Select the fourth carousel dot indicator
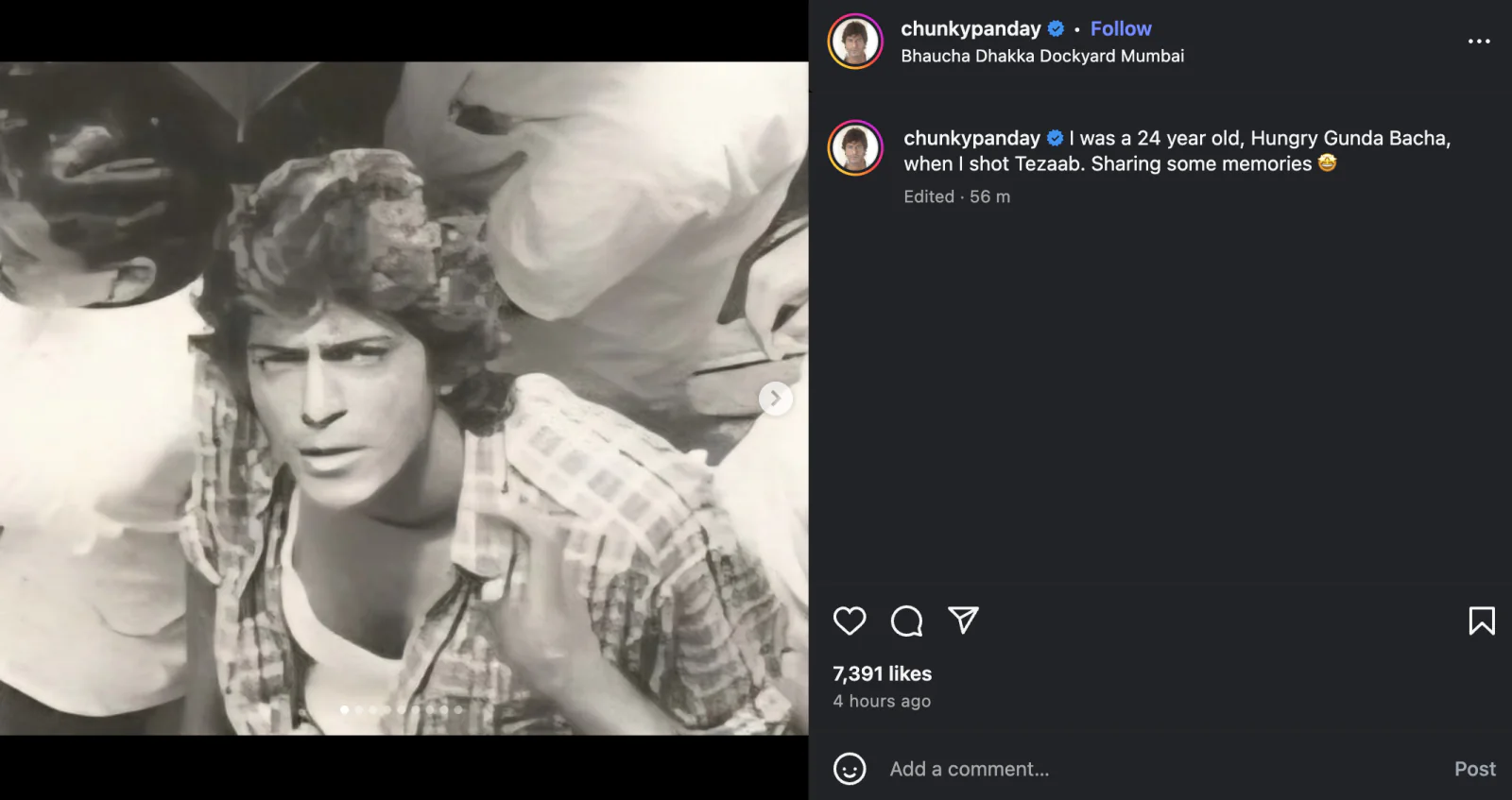 click(x=386, y=708)
